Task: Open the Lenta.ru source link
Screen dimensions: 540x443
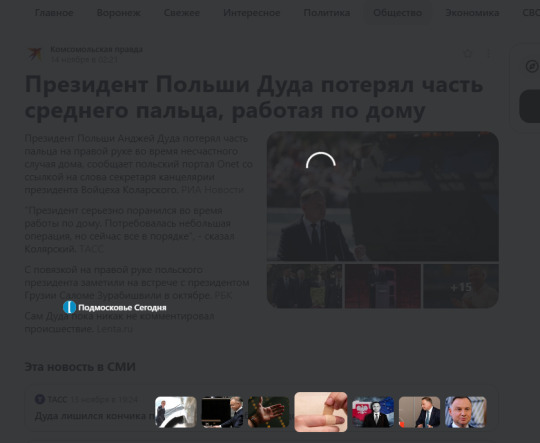Action: [114, 329]
